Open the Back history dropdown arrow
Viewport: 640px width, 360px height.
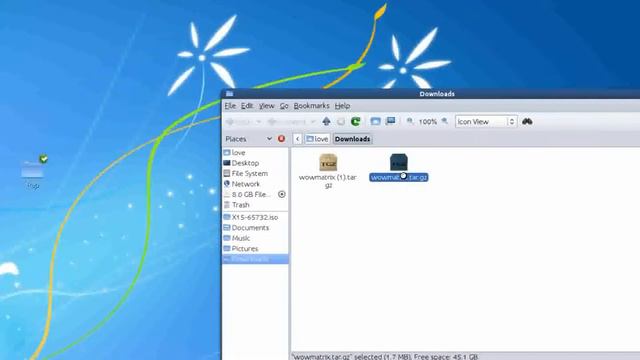(x=258, y=122)
